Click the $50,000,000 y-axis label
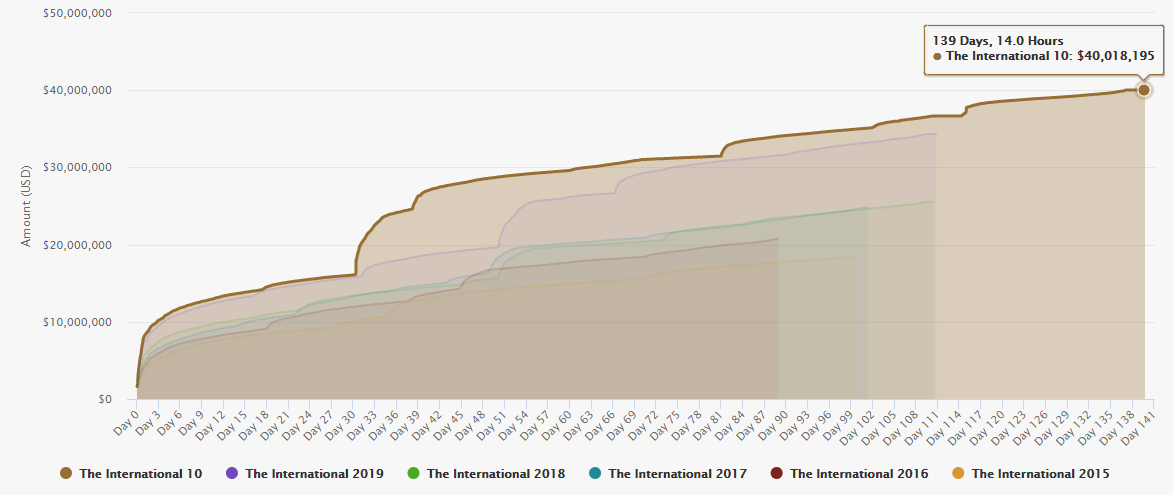The image size is (1173, 495). [x=78, y=13]
